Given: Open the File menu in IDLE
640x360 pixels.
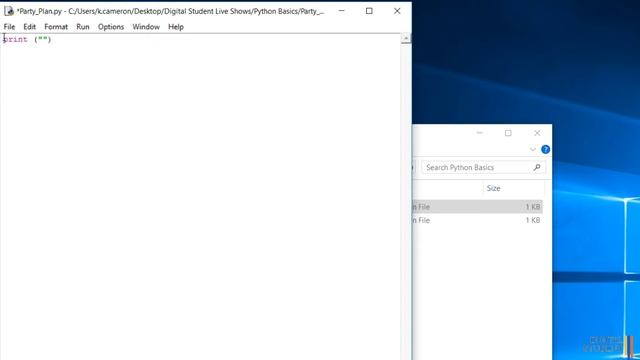Looking at the screenshot, I should point(9,27).
